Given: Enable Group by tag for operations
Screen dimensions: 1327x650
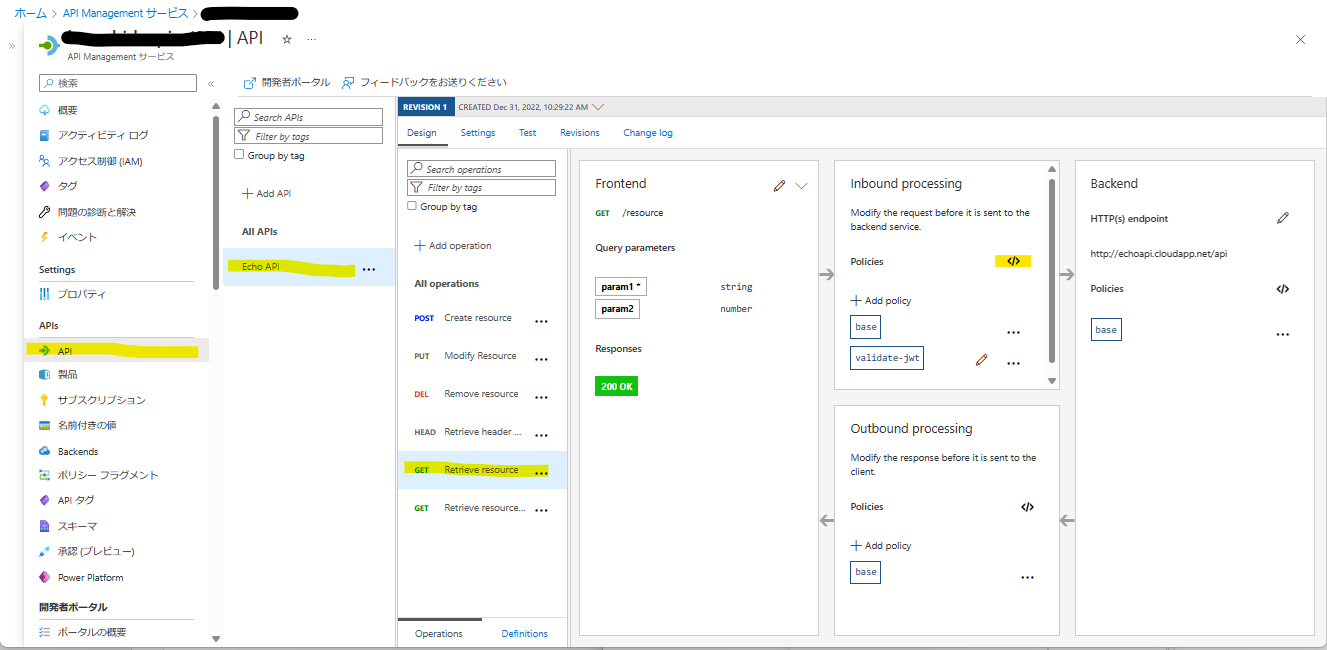Looking at the screenshot, I should pos(413,206).
